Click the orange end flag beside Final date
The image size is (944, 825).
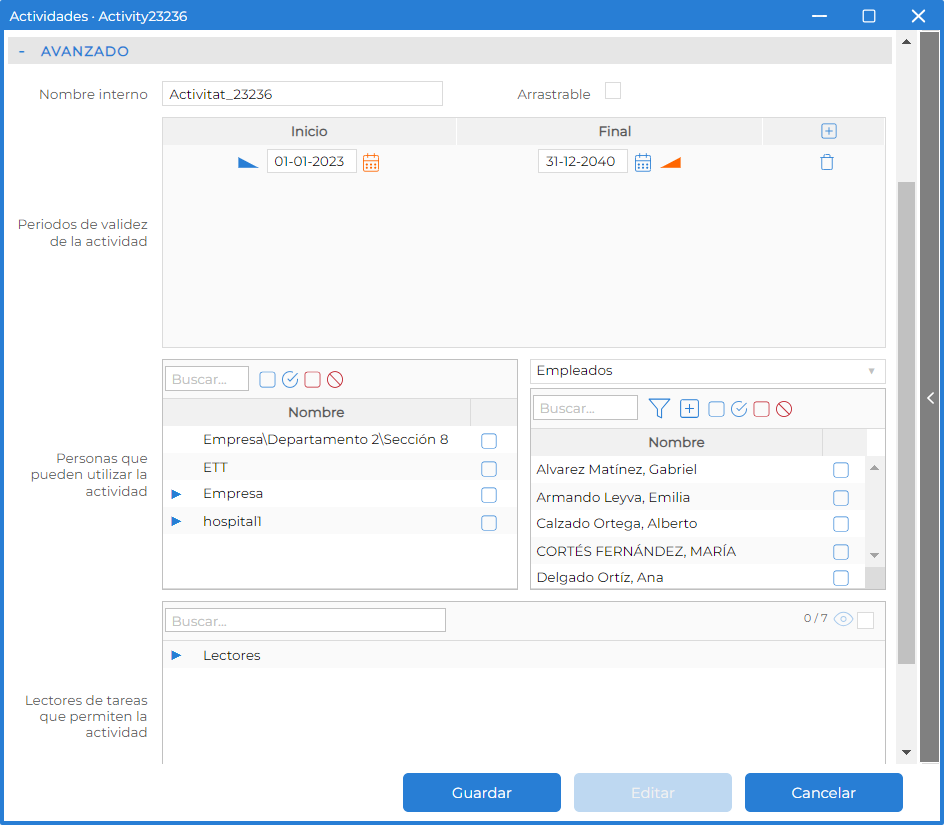click(671, 163)
